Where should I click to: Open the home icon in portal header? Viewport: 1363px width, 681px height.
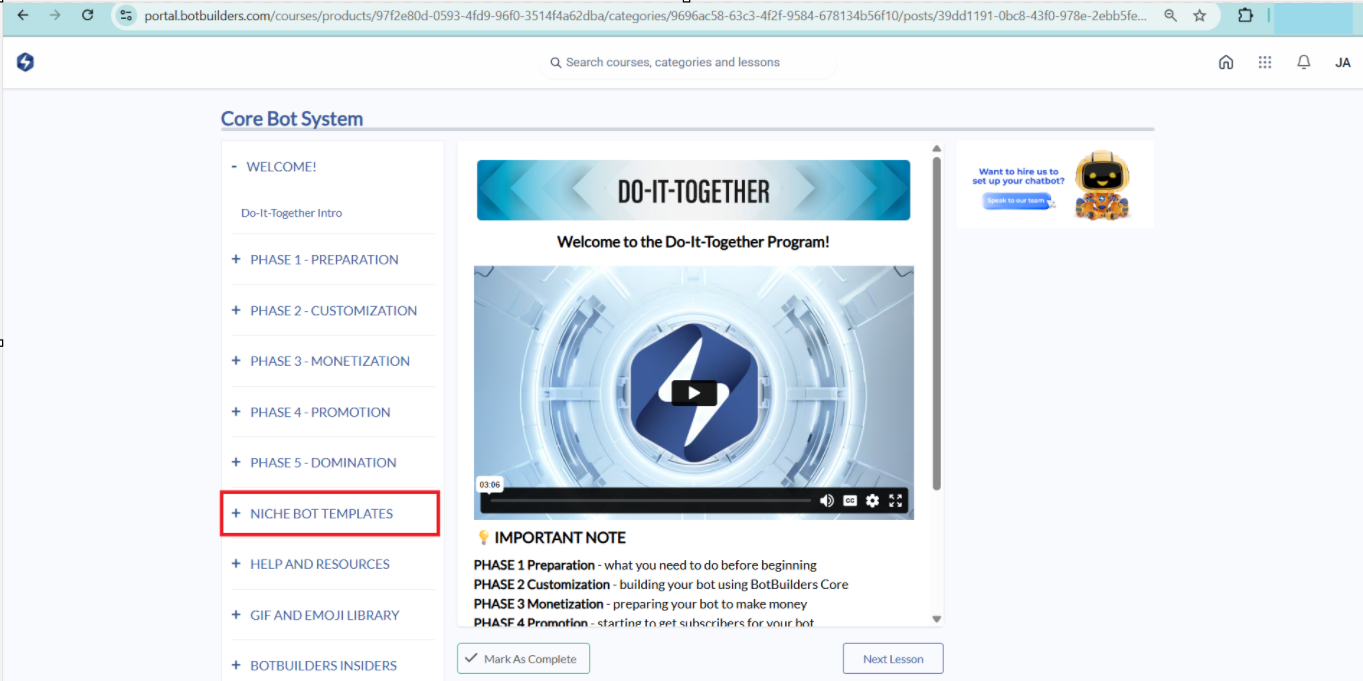pyautogui.click(x=1226, y=62)
